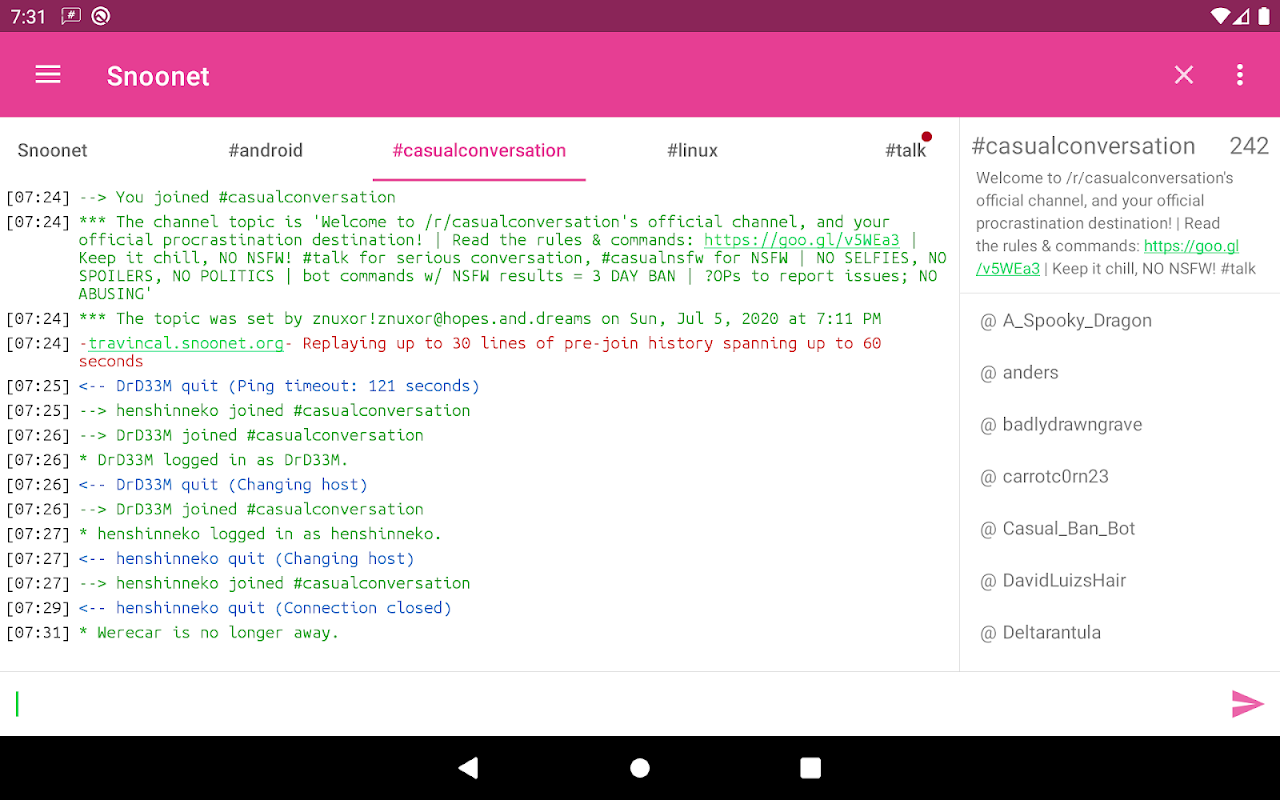Open the three-dot overflow menu
Screen dimensions: 1280x800
(x=1240, y=75)
